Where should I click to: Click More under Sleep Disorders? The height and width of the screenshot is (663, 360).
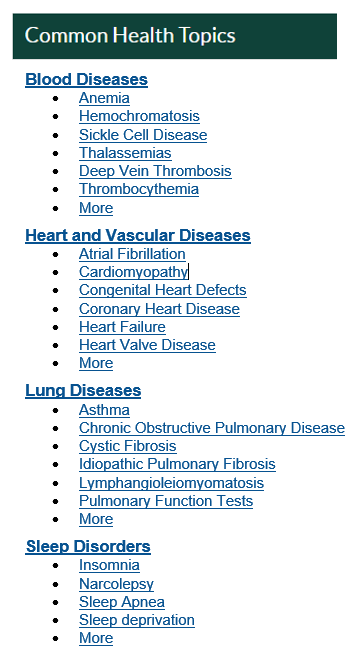pos(96,638)
